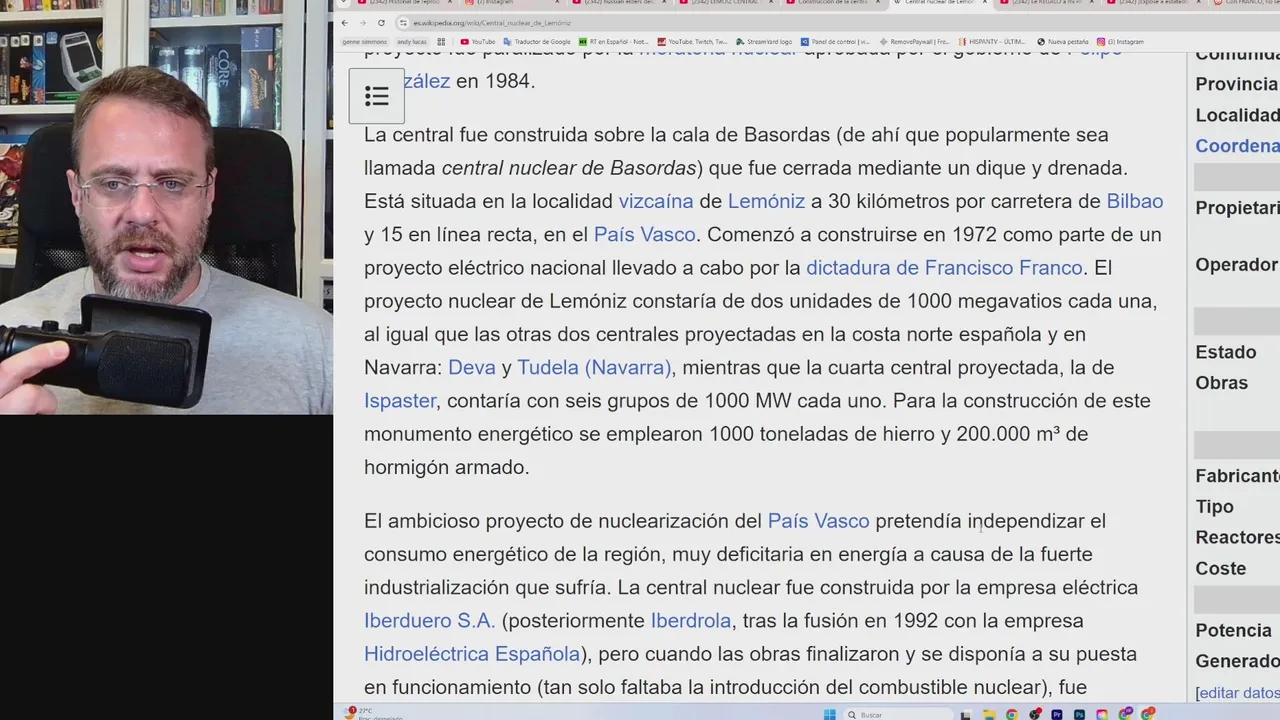
Task: Follow the 'Deva' link
Action: (472, 367)
